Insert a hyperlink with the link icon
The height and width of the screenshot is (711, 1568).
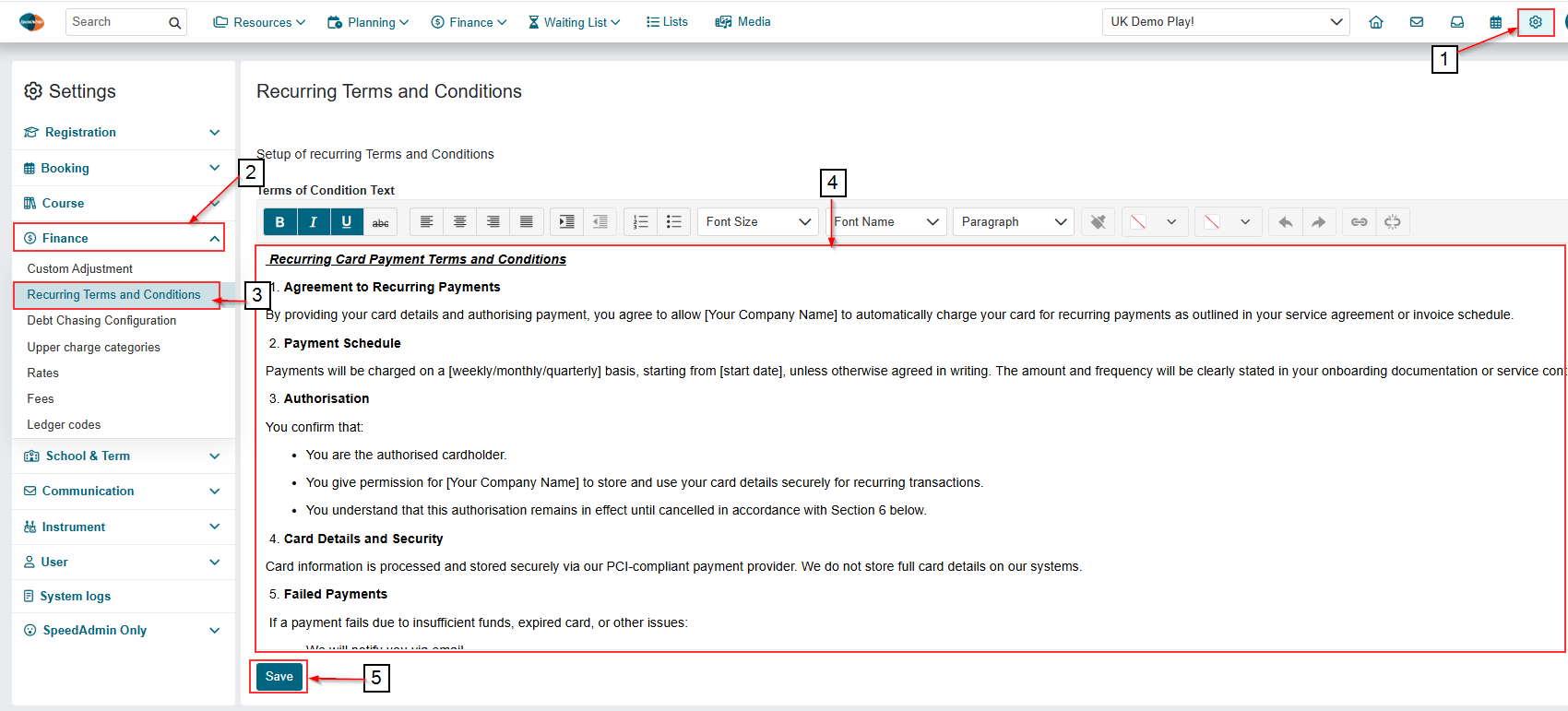tap(1359, 222)
